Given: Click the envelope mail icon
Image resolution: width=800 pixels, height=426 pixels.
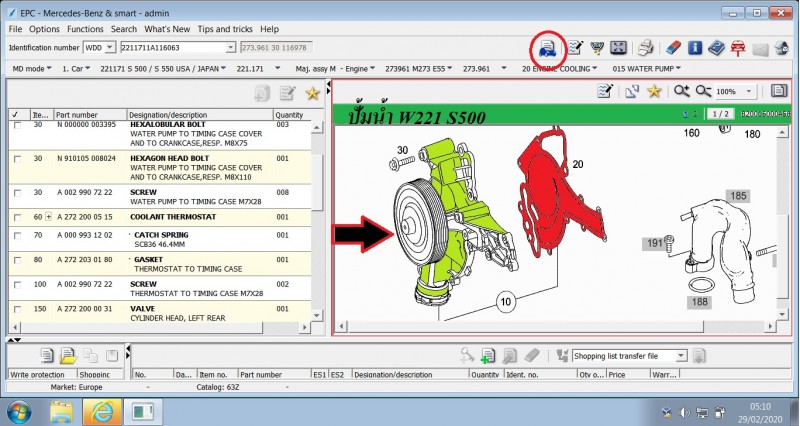Looking at the screenshot, I should click(x=760, y=49).
